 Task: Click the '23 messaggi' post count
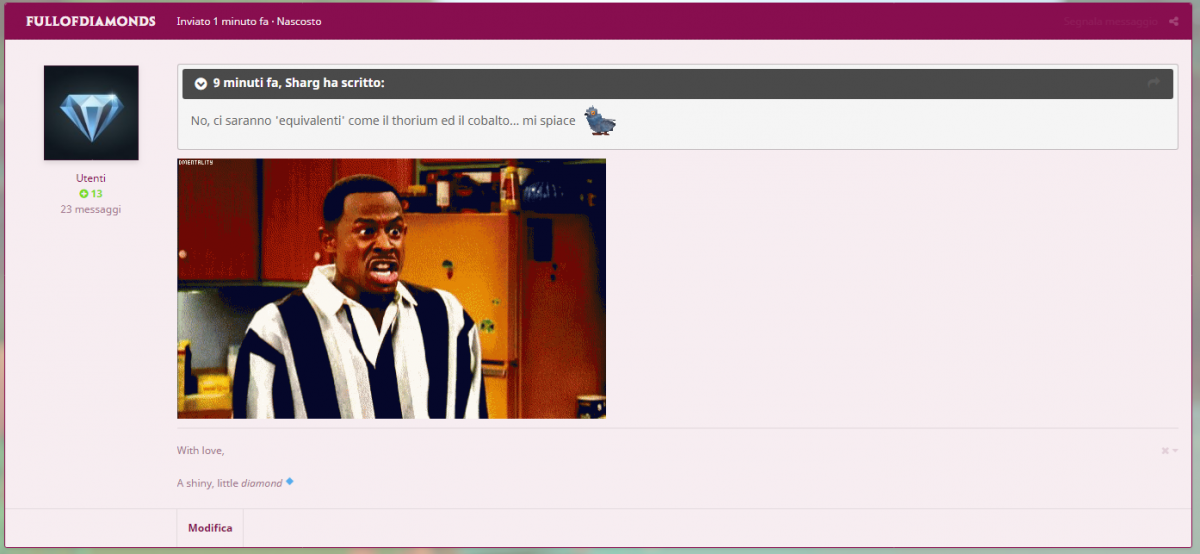click(91, 209)
